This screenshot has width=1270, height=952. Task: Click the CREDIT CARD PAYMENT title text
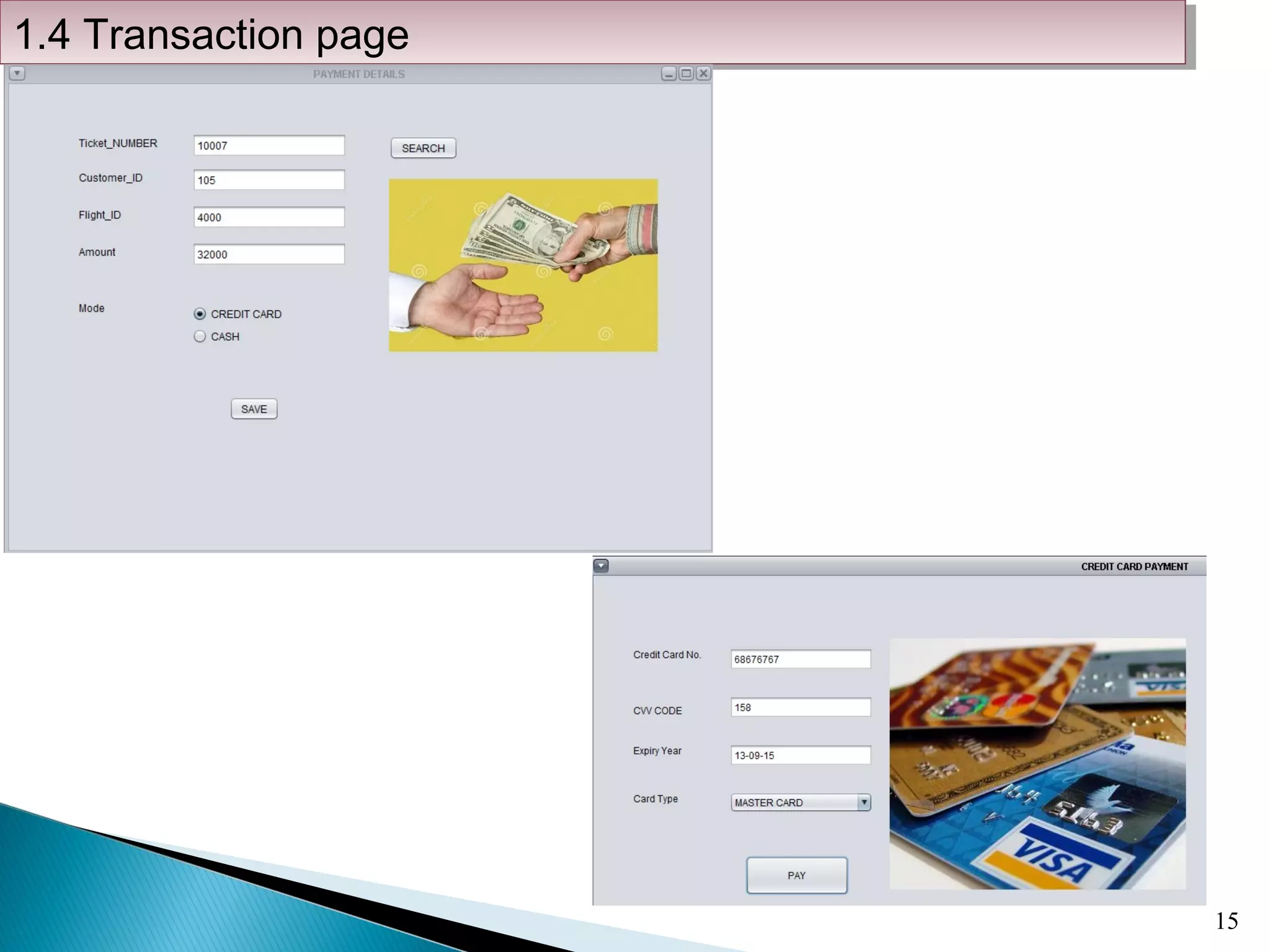click(x=1135, y=566)
